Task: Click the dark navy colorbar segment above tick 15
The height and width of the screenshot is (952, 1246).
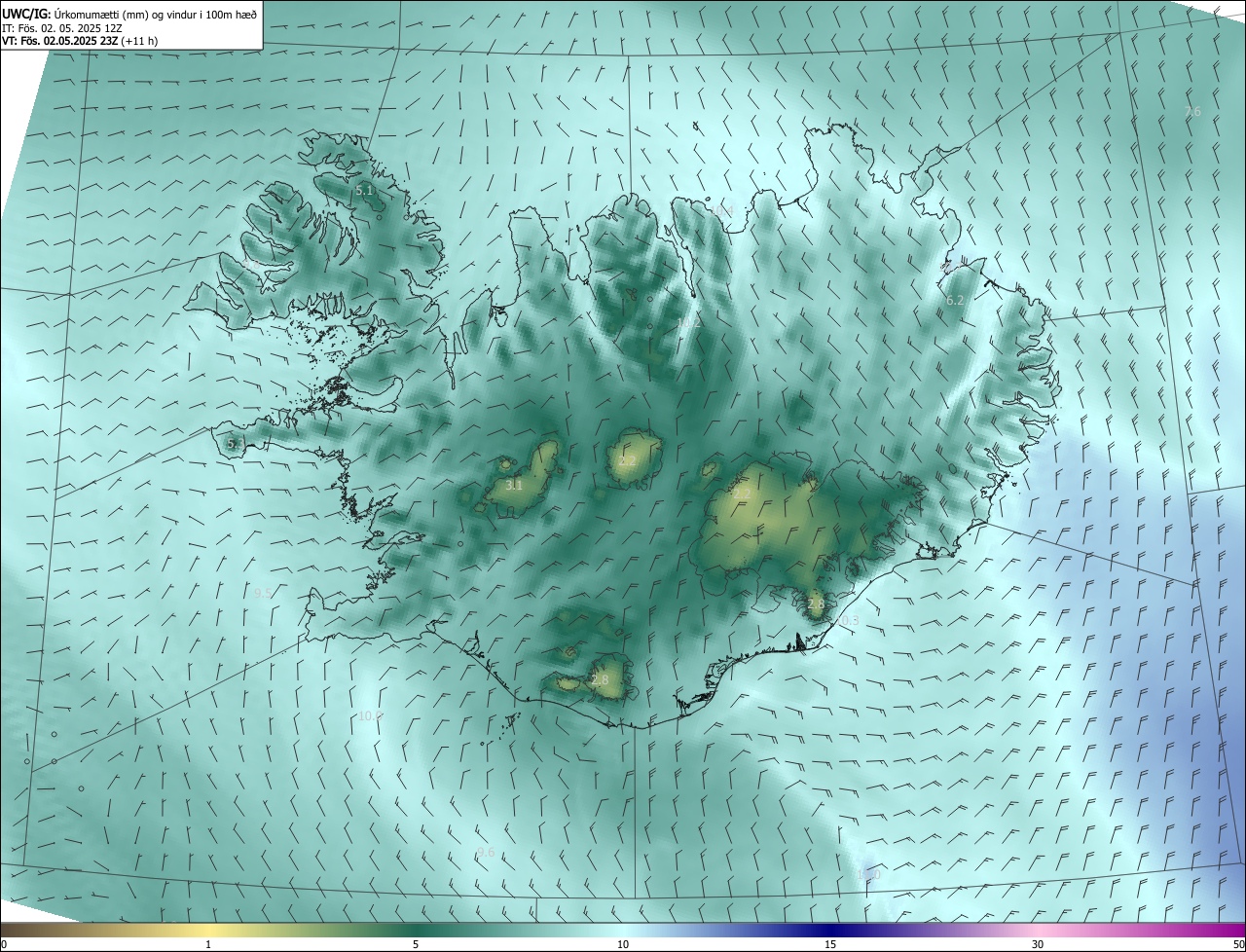Action: tap(830, 930)
